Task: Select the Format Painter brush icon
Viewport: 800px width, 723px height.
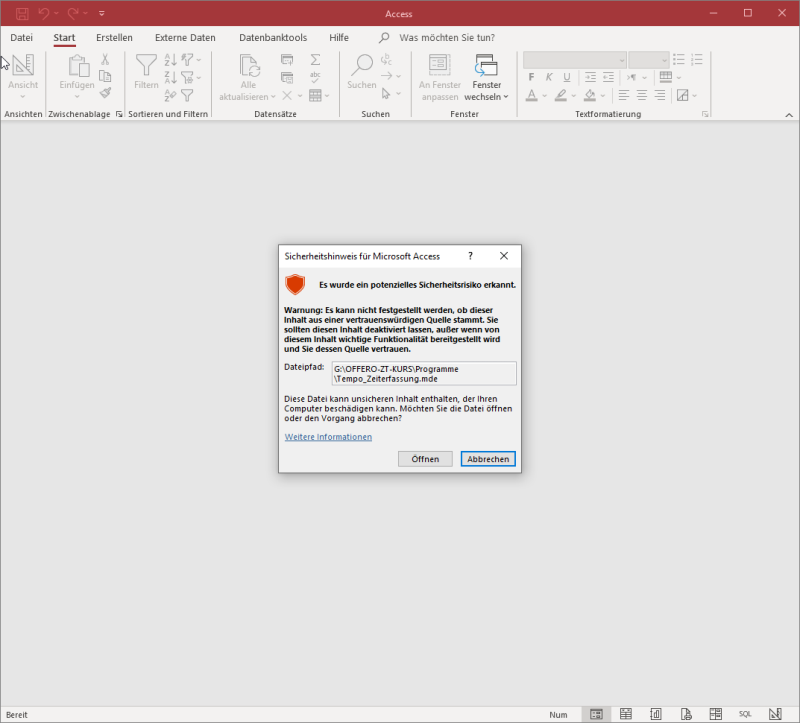Action: 106,93
